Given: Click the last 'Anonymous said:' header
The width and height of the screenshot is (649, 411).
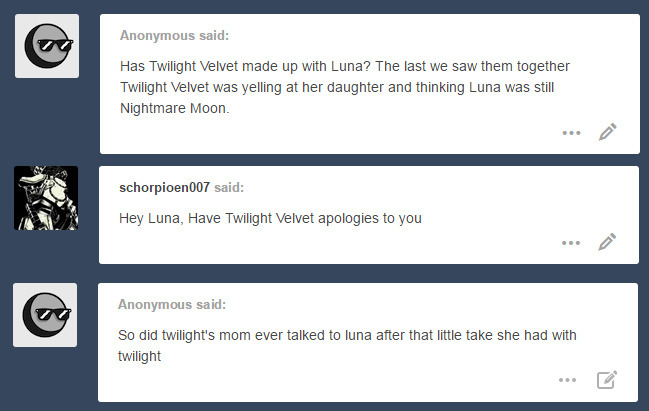Looking at the screenshot, I should pos(172,305).
